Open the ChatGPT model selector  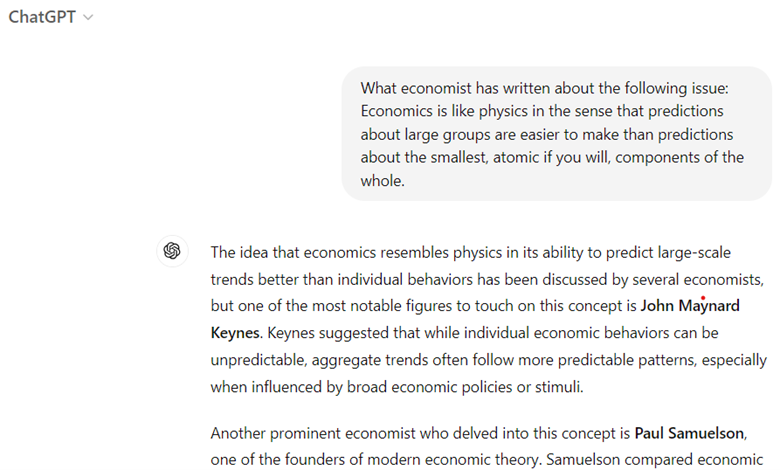51,17
